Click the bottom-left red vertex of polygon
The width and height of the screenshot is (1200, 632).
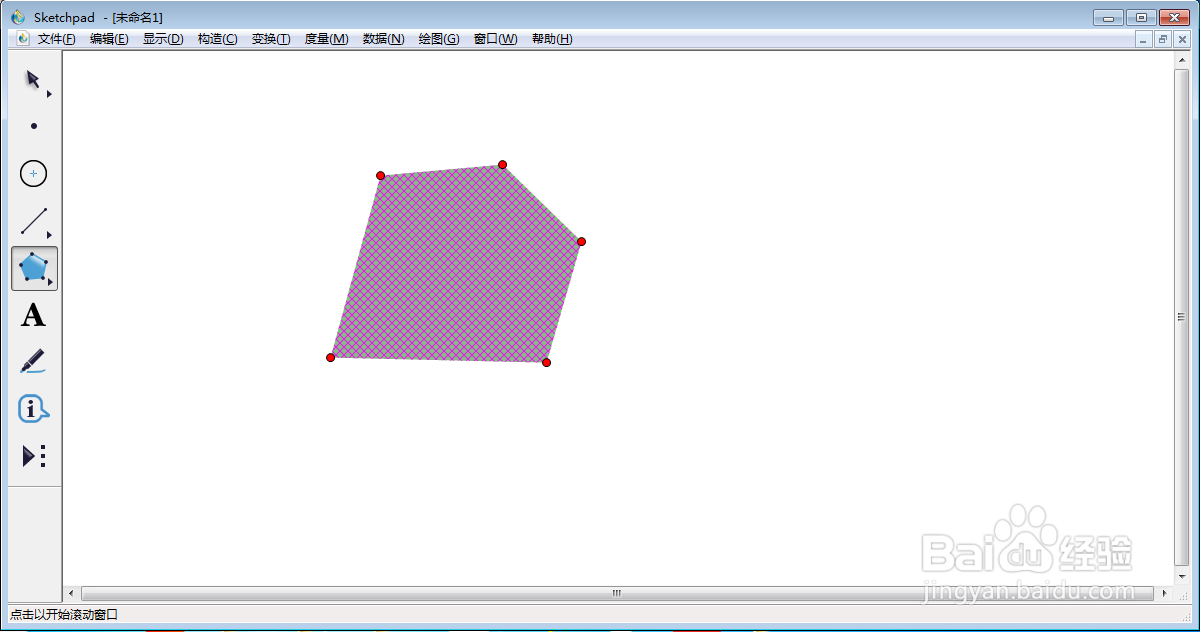(330, 357)
